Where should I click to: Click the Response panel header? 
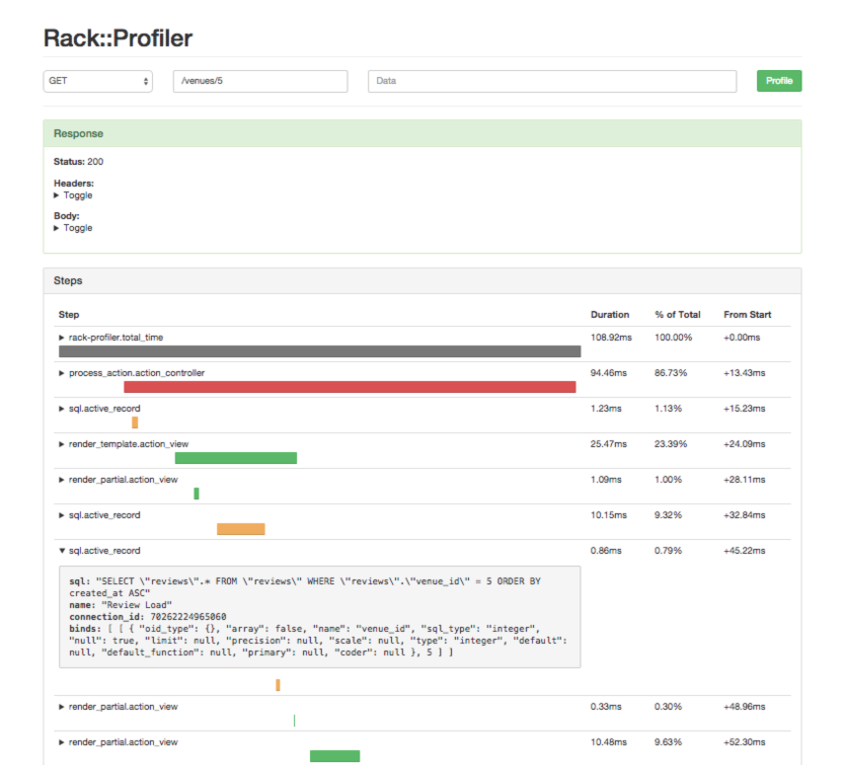[422, 134]
